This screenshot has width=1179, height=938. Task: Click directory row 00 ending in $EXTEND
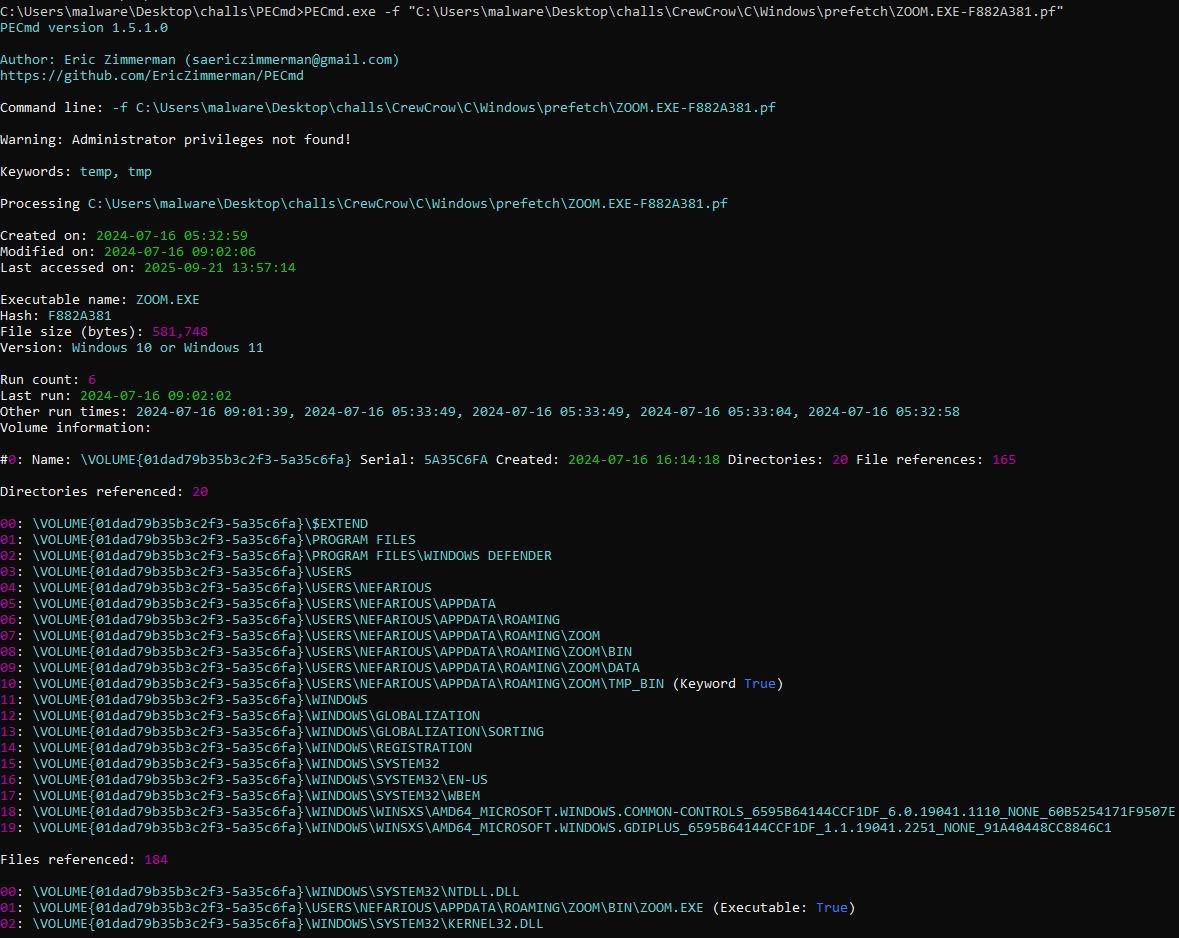pos(184,524)
